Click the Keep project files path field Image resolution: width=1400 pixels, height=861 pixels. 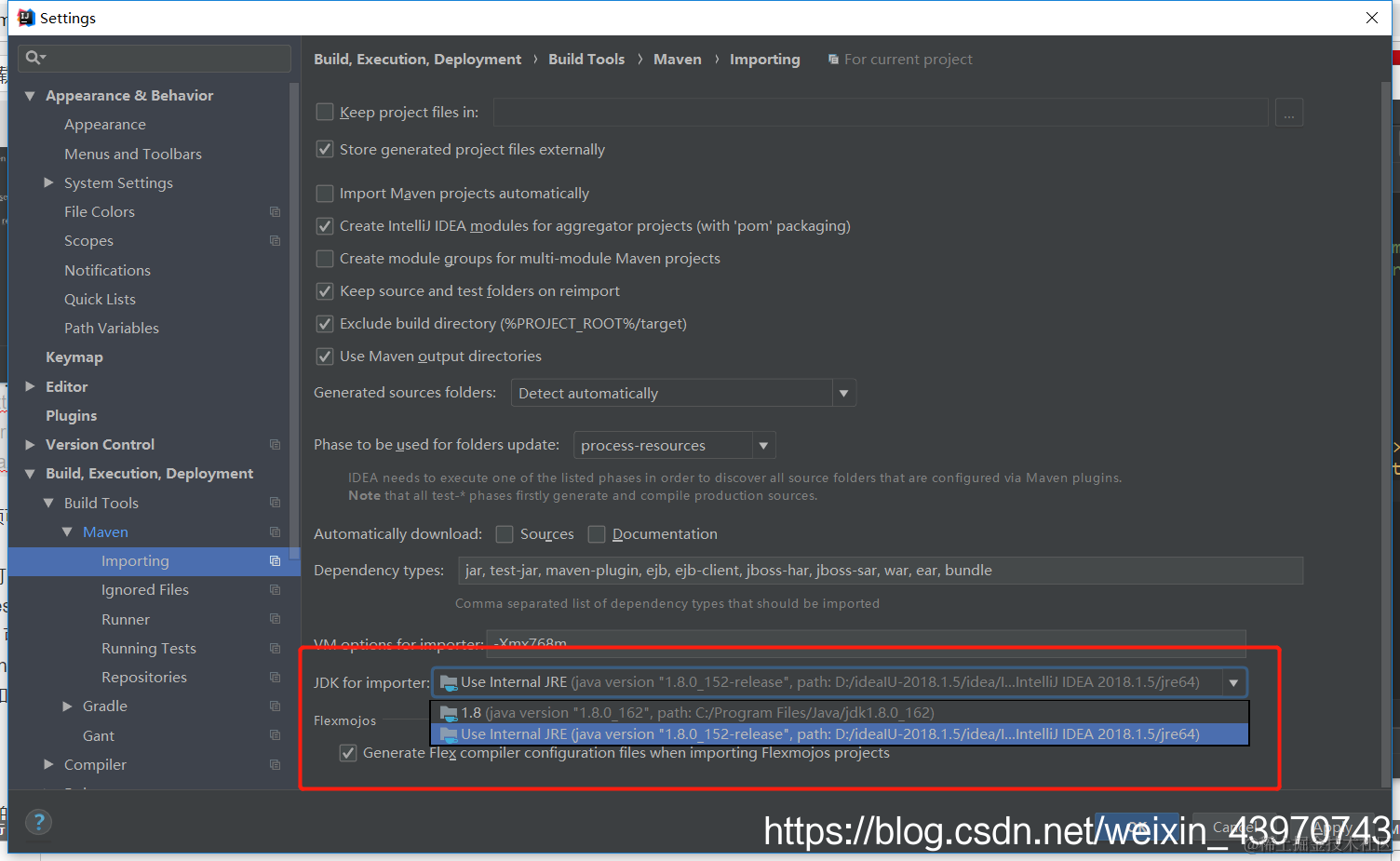[x=881, y=112]
